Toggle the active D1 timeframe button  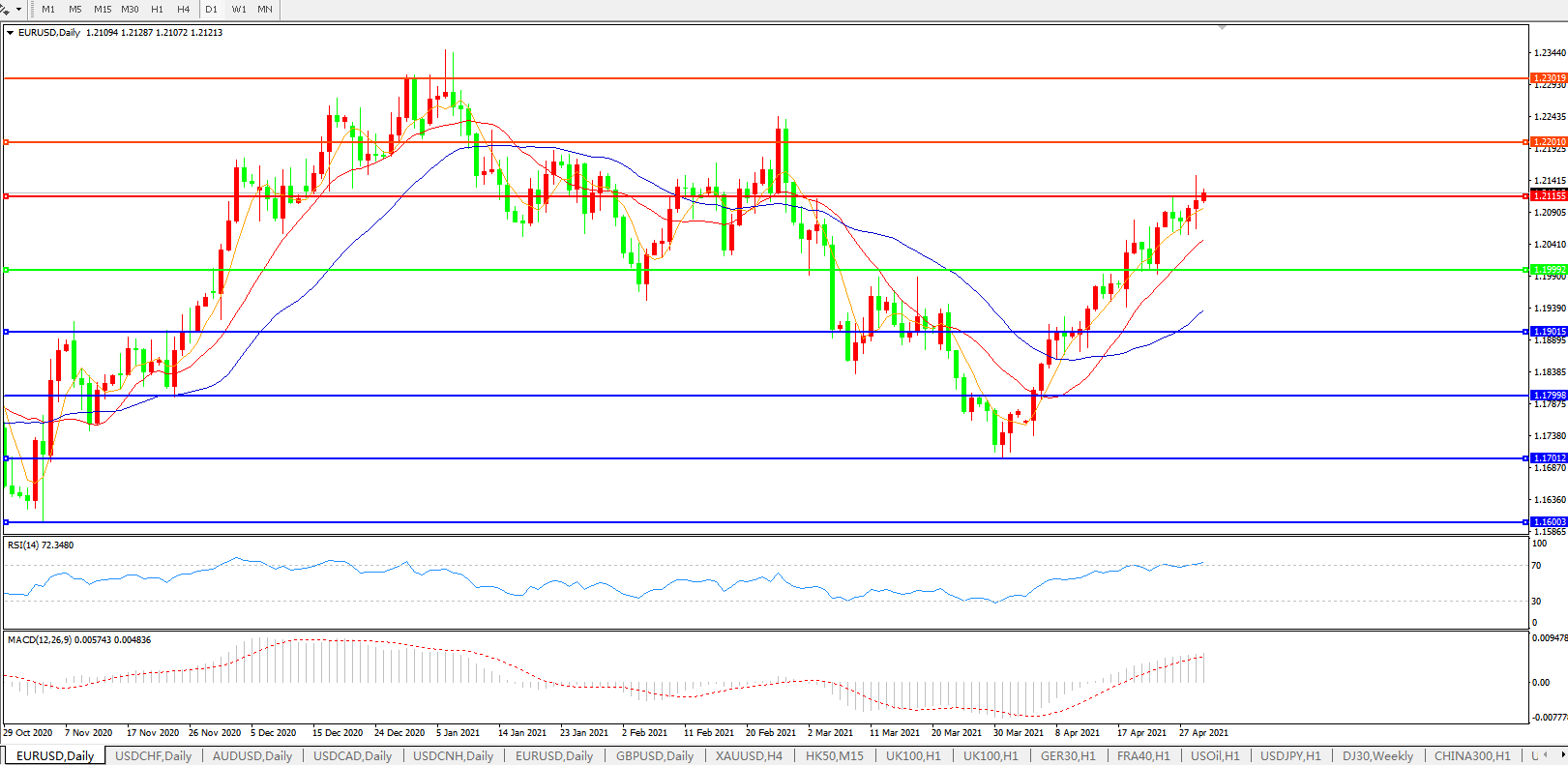tap(211, 10)
